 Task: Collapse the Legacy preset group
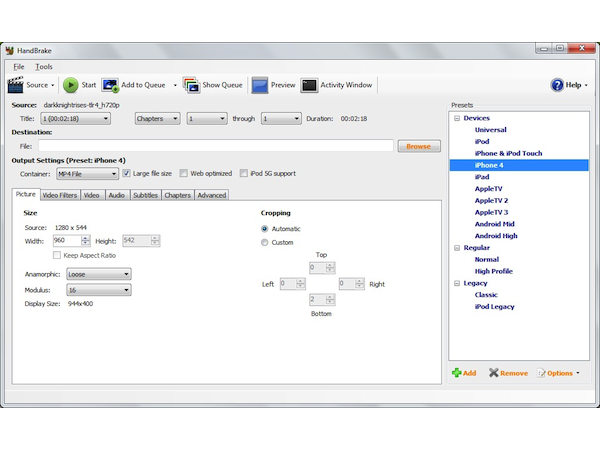click(x=457, y=283)
